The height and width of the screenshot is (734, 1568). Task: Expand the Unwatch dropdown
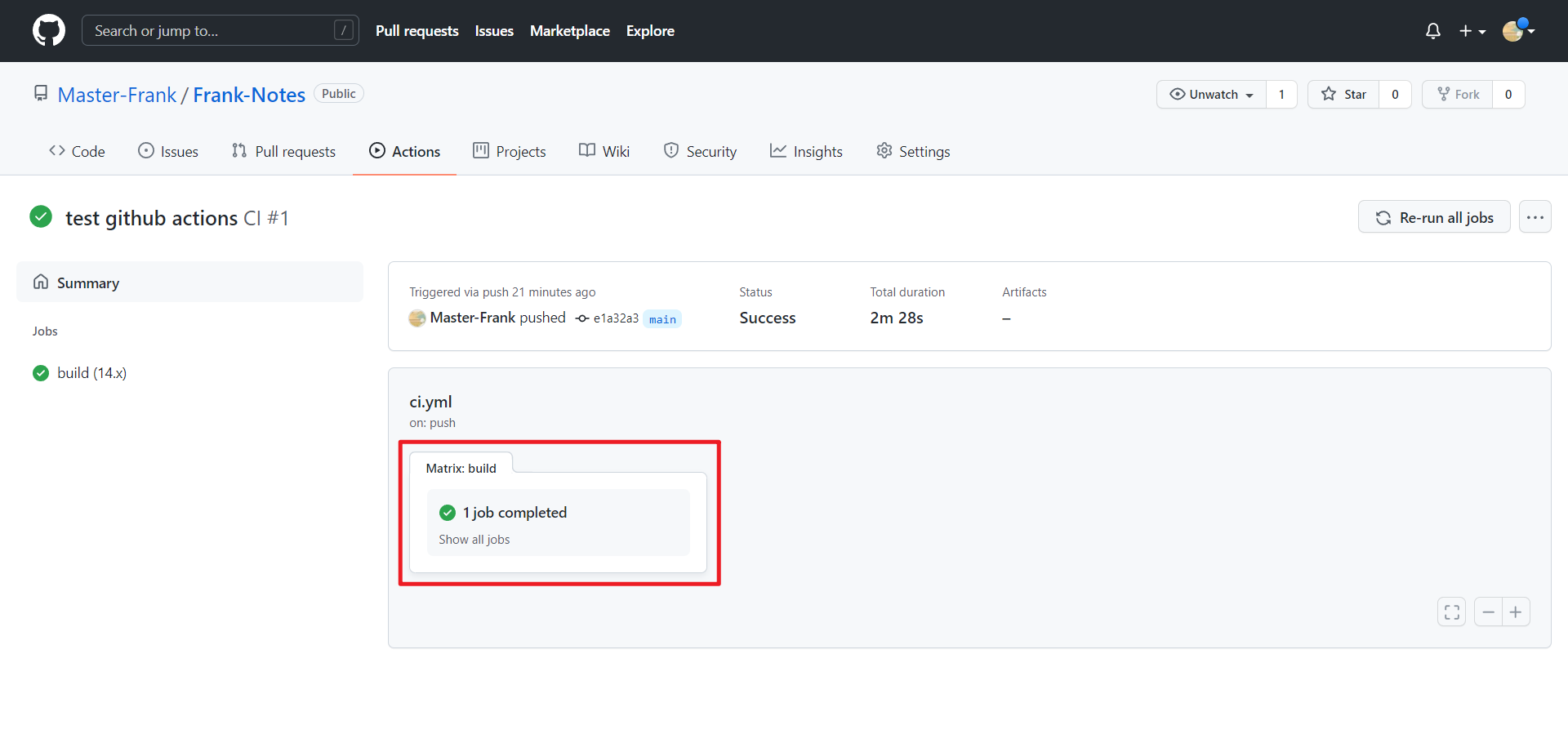(x=1212, y=95)
